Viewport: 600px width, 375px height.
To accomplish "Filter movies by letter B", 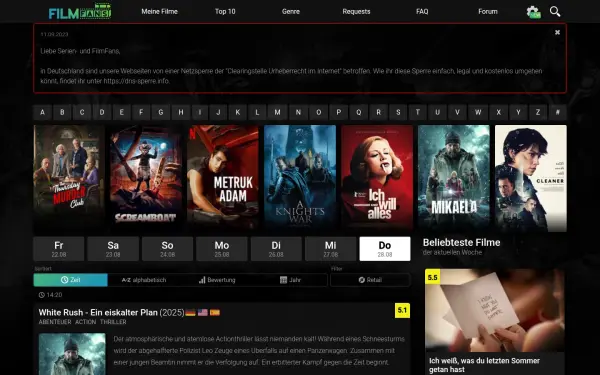I will (62, 112).
